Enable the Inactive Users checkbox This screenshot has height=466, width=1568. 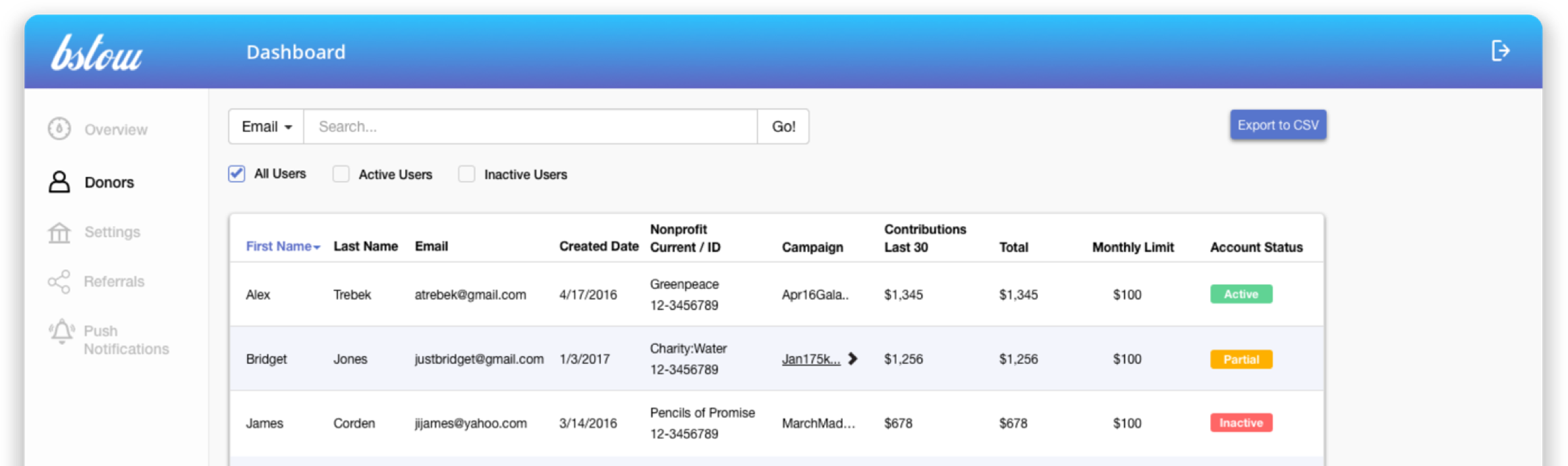point(466,174)
